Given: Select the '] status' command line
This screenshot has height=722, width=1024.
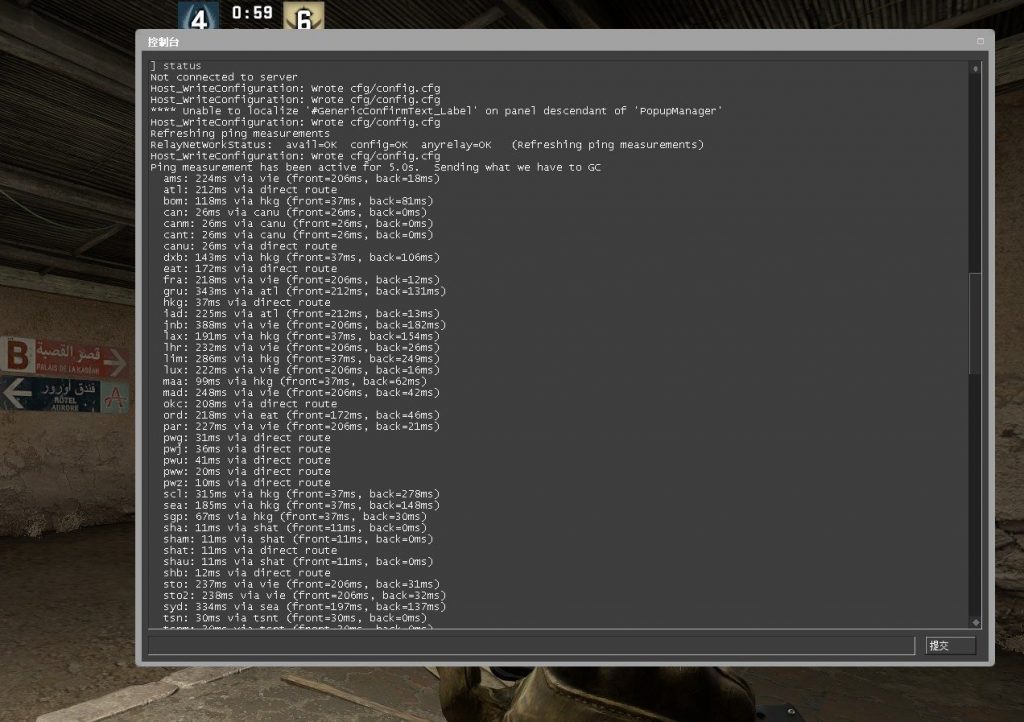Looking at the screenshot, I should tap(176, 66).
